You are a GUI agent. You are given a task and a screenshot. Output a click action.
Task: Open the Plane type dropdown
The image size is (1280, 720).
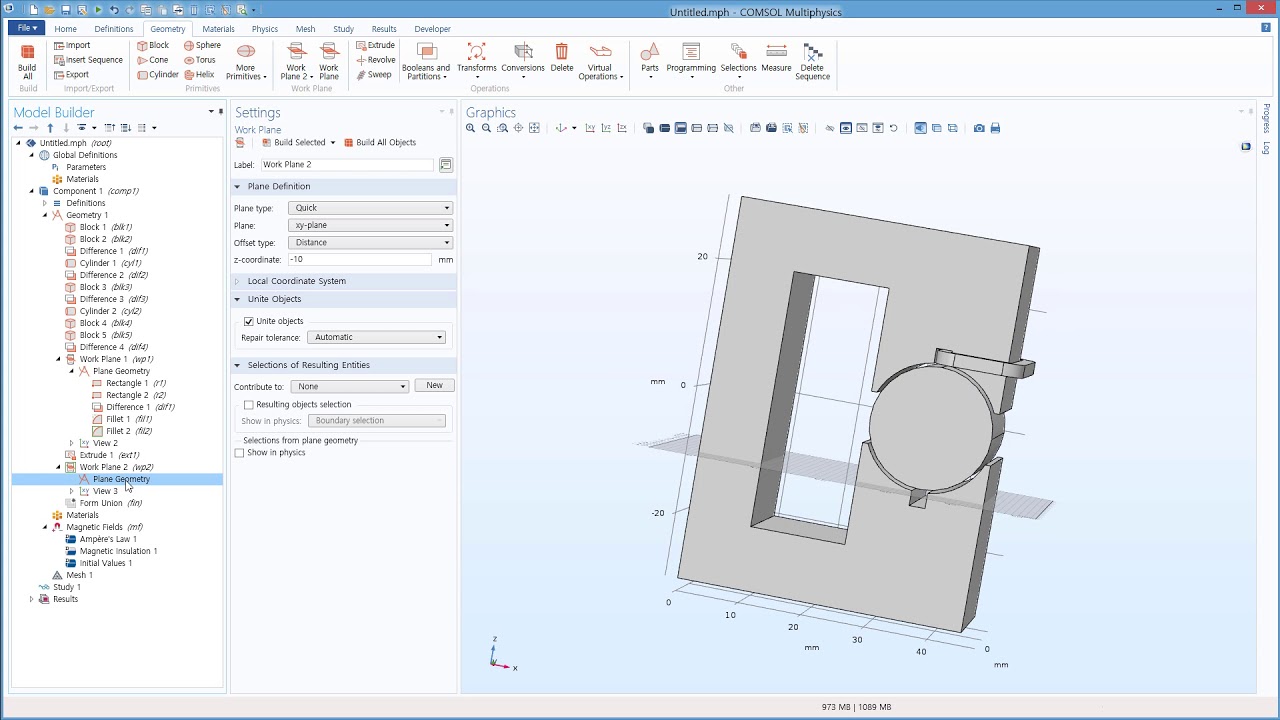[370, 208]
